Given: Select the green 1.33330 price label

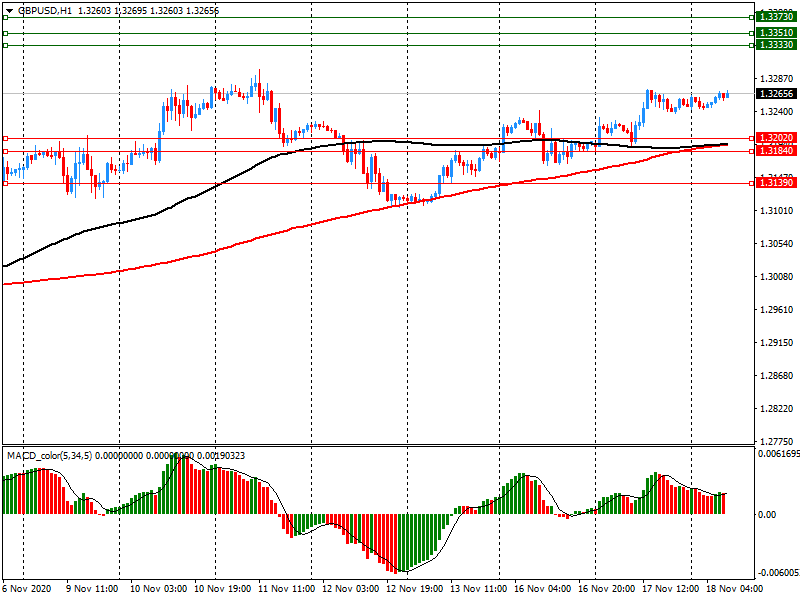Looking at the screenshot, I should coord(776,45).
